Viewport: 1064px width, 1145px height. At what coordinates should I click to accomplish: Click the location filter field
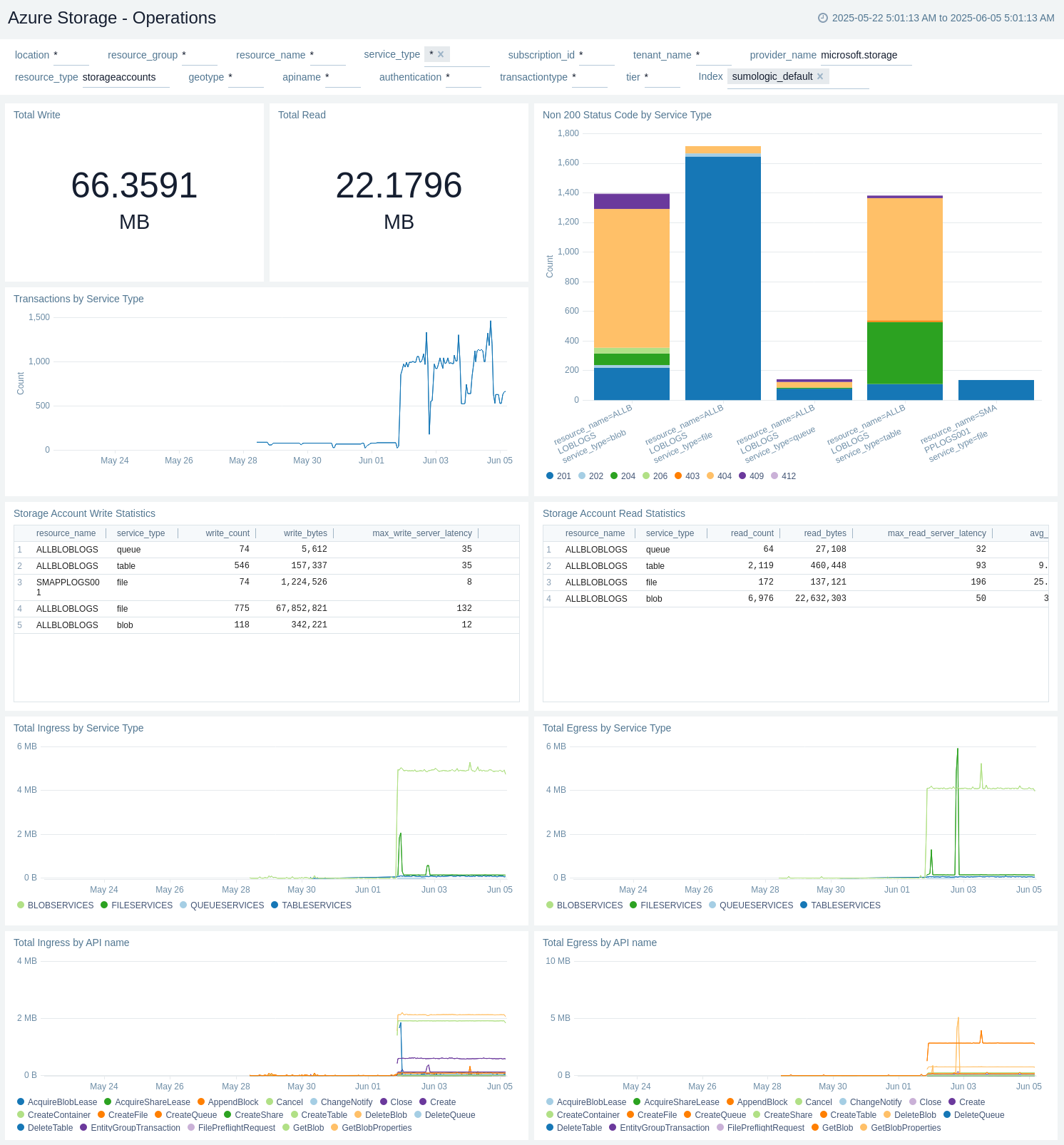71,56
